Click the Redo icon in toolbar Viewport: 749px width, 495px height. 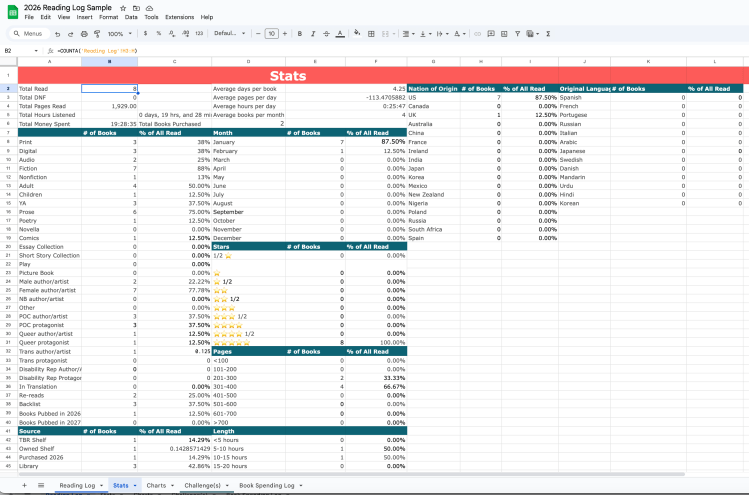70,33
